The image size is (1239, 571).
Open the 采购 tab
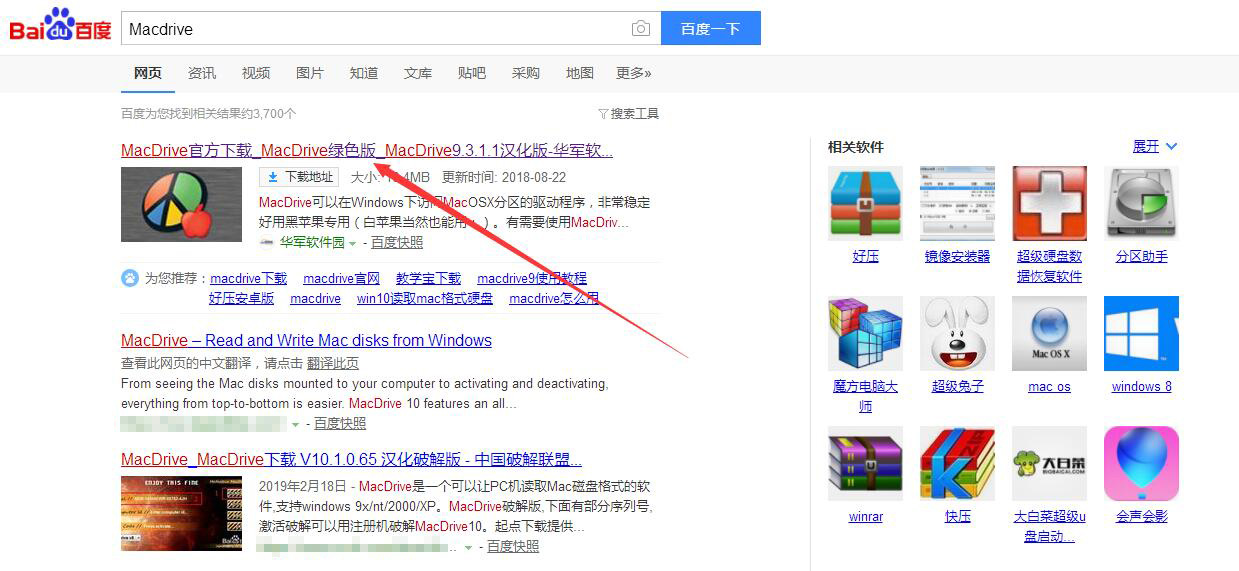pyautogui.click(x=526, y=73)
